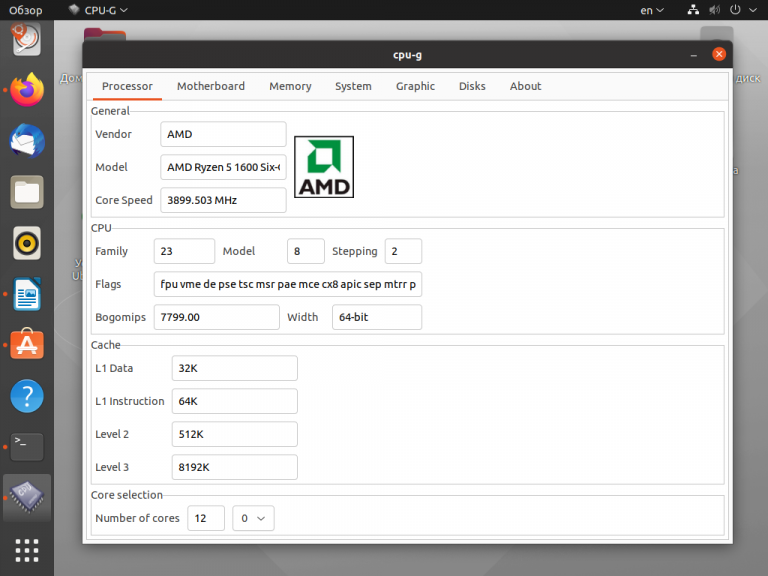Click the AMD logo image
768x576 pixels.
click(324, 167)
